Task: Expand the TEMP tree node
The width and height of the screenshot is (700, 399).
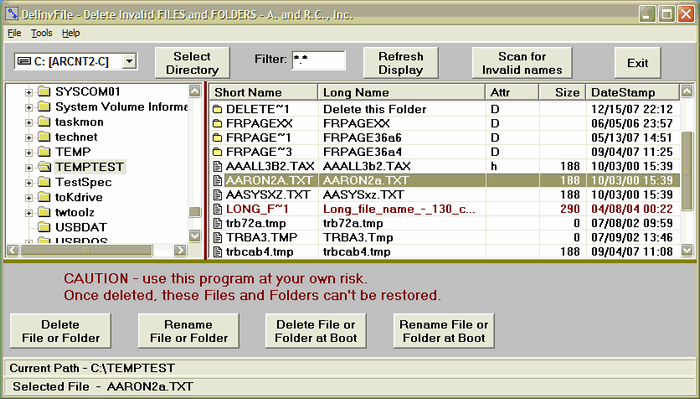Action: (x=29, y=153)
